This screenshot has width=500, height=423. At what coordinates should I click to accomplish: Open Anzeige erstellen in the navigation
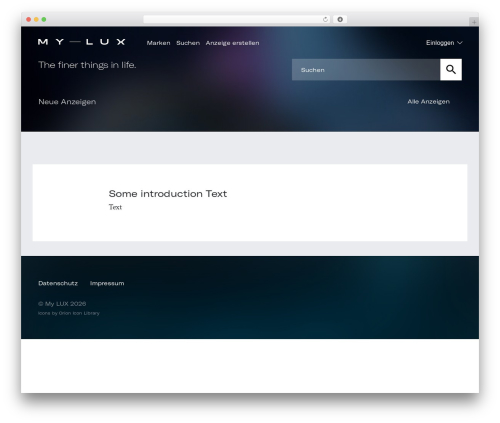tap(232, 43)
